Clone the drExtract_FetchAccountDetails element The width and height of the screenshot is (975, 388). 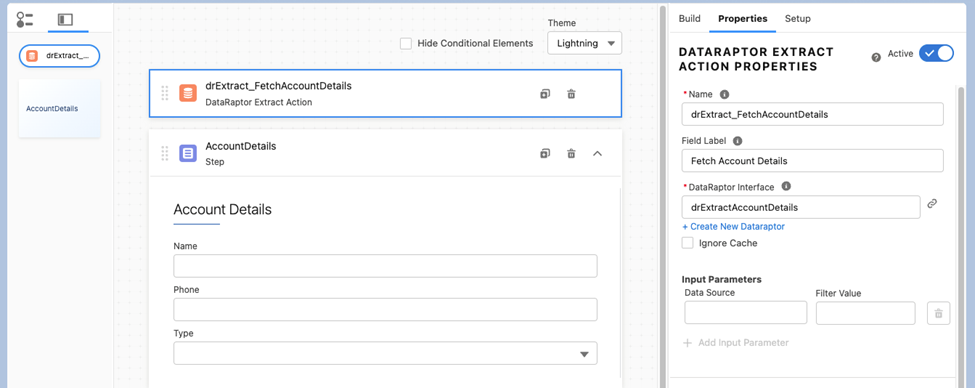coord(545,94)
